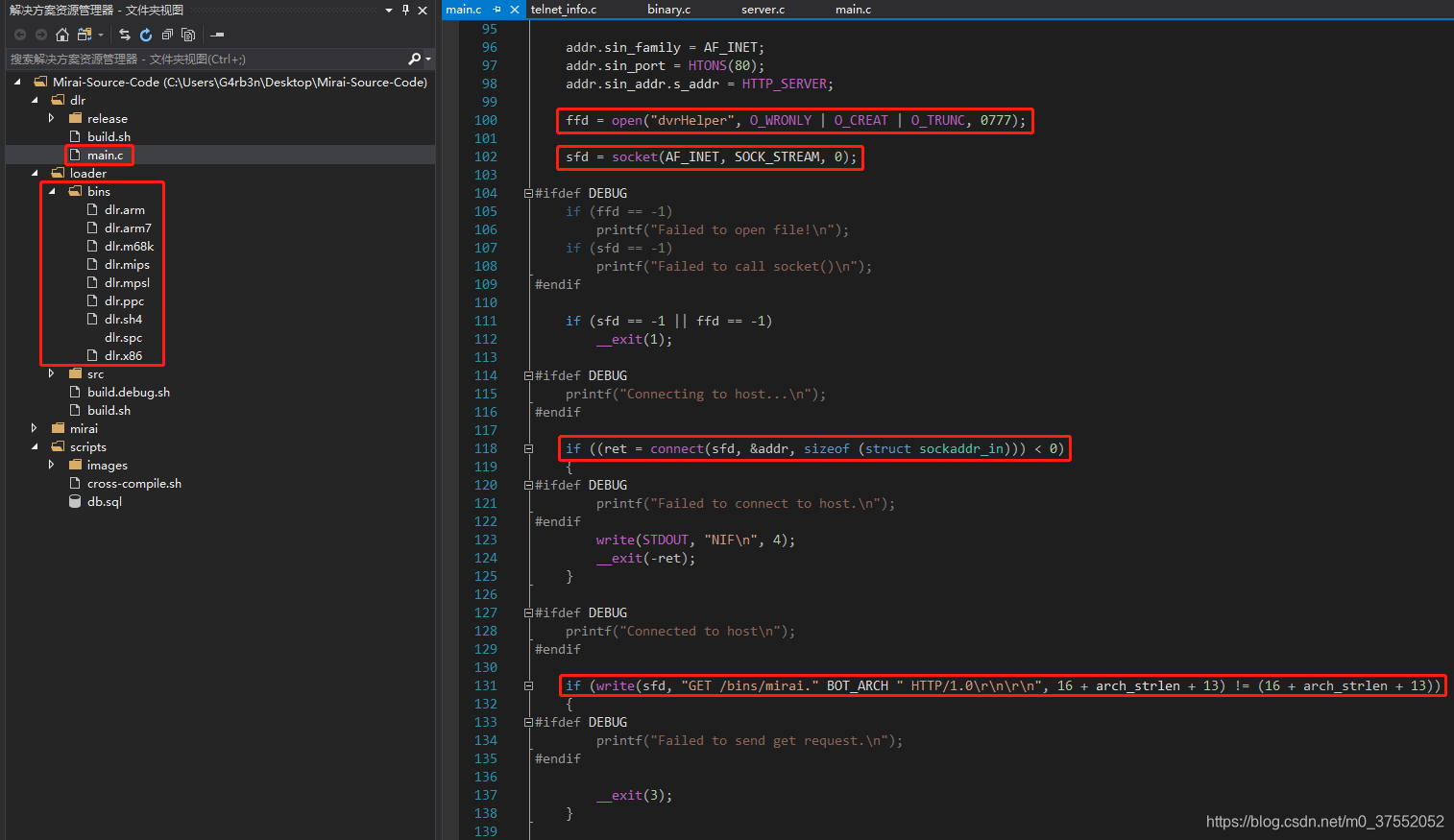Click line number 100 in the gutter
The width and height of the screenshot is (1454, 840).
tap(486, 120)
